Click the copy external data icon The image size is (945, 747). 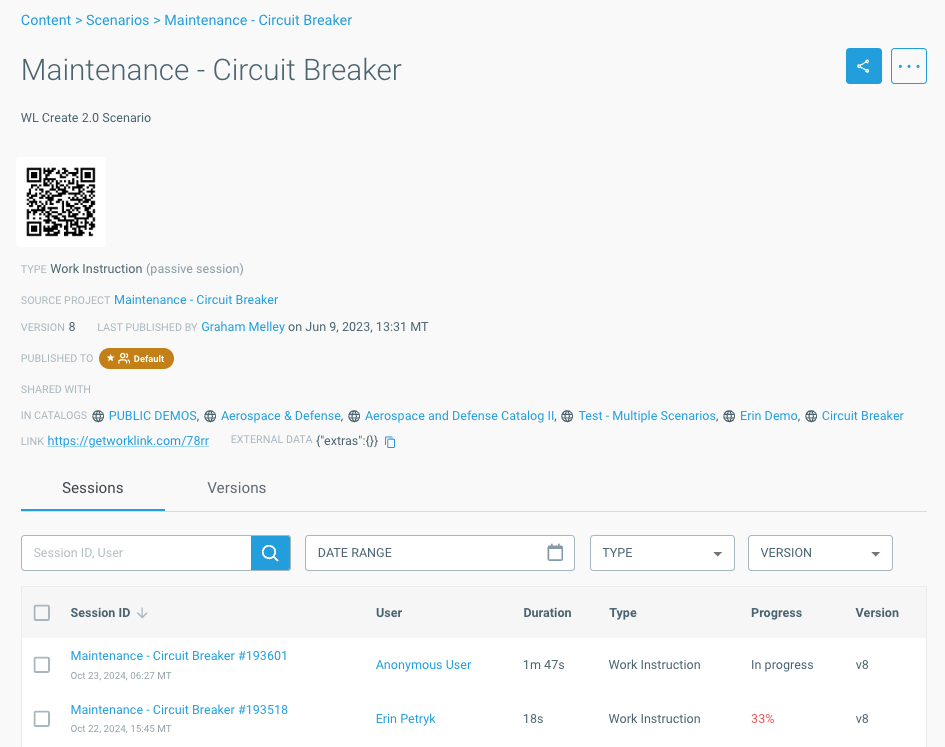[391, 442]
